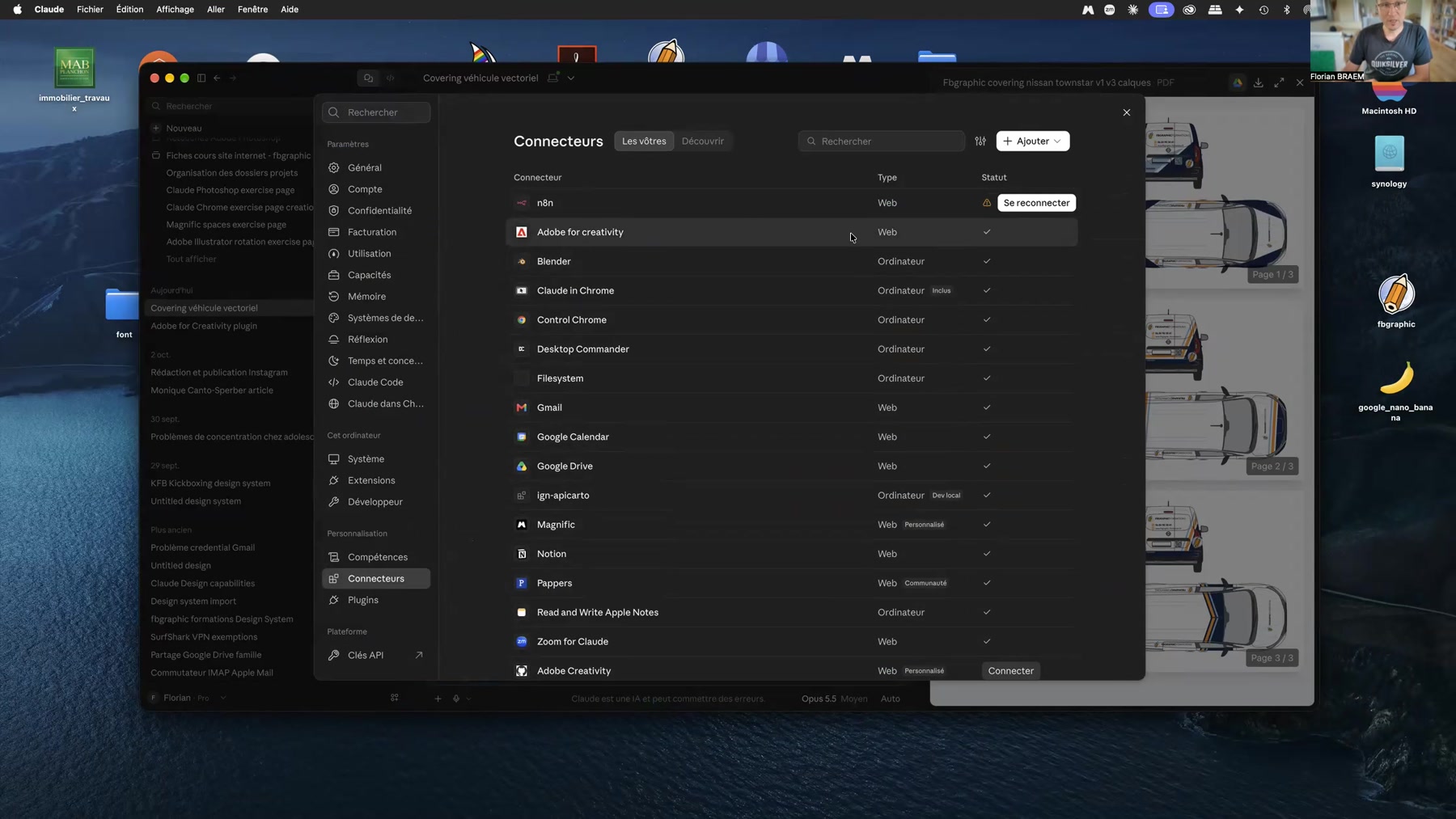Download the PDF via download icon

click(1259, 82)
